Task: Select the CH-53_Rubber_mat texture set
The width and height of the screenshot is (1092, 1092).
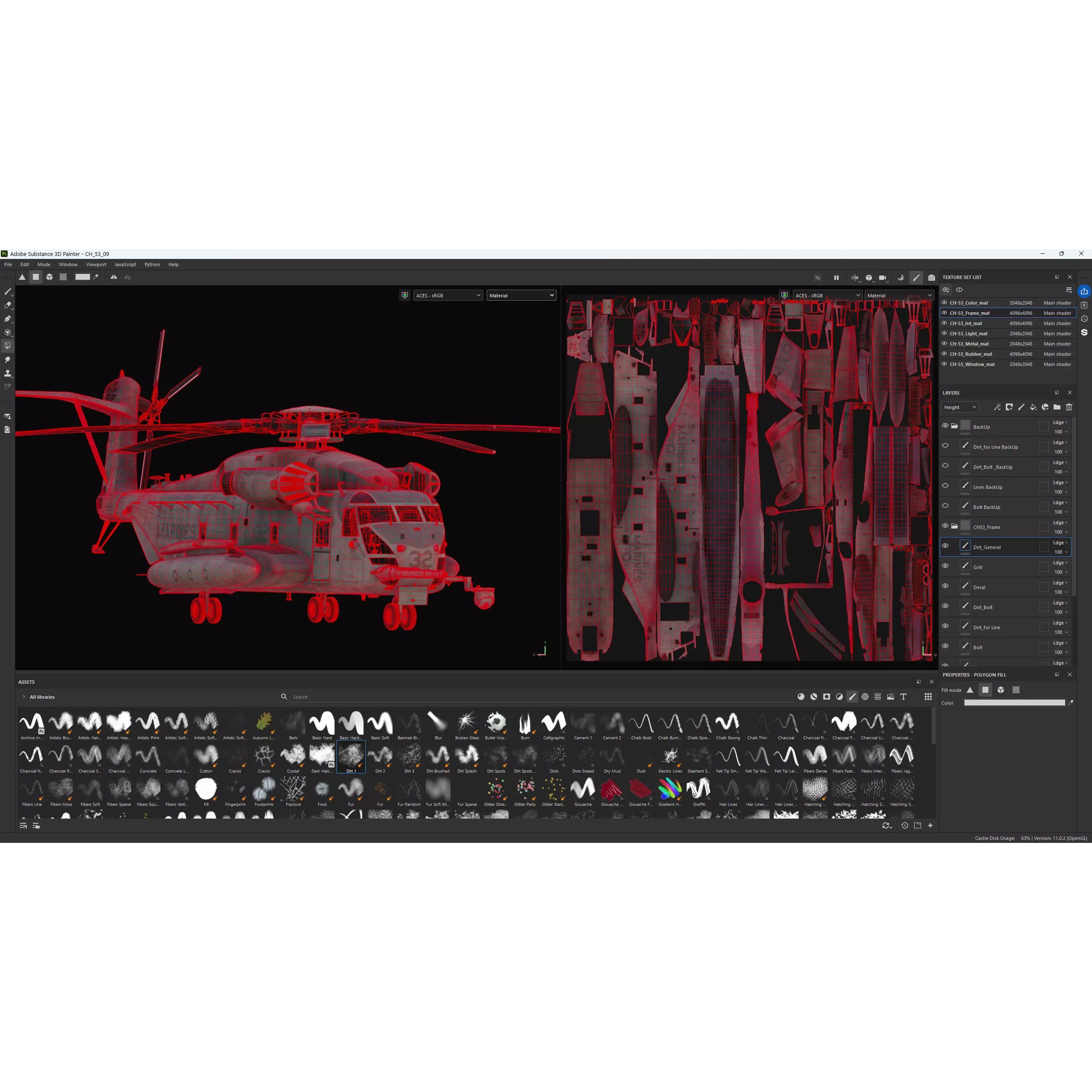Action: click(x=1008, y=354)
